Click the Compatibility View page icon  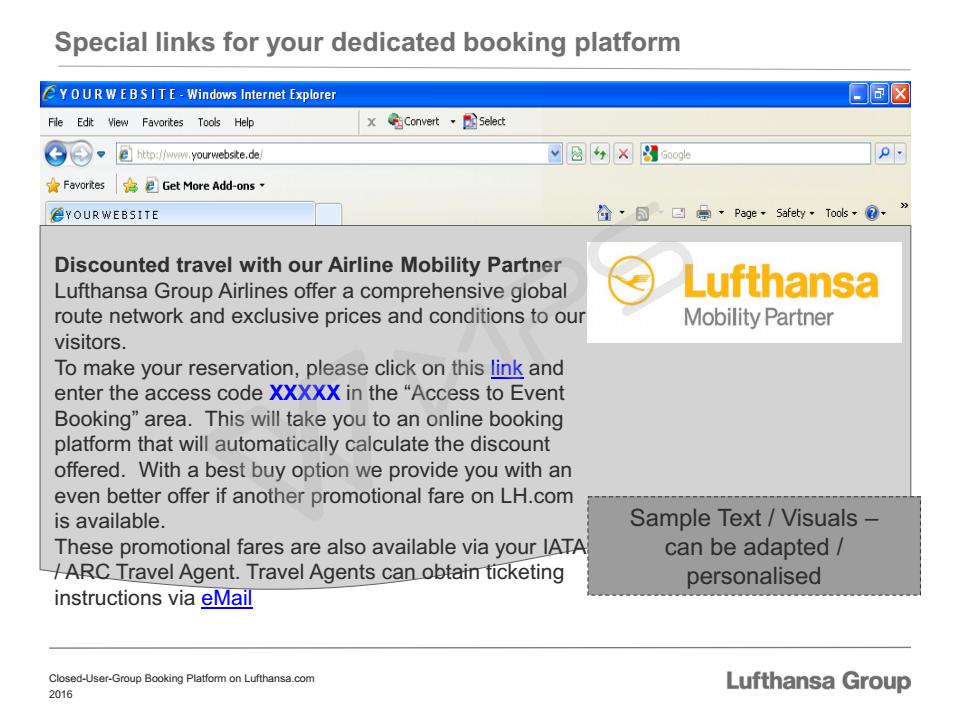[x=576, y=154]
